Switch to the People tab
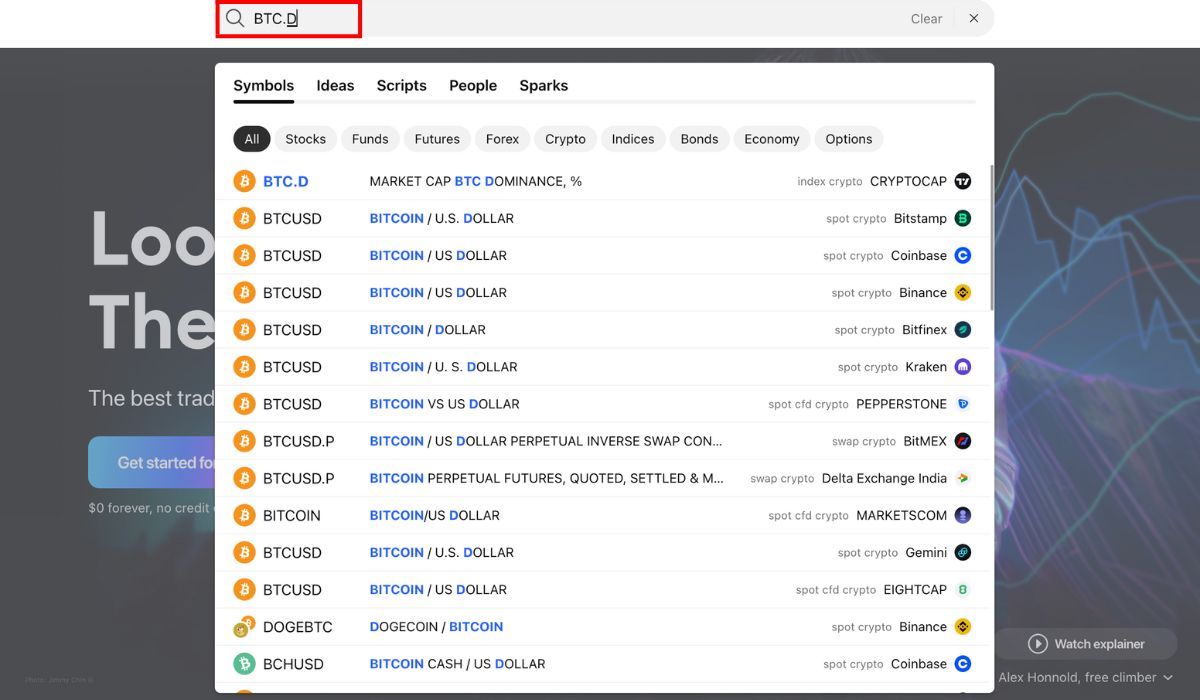Image resolution: width=1200 pixels, height=700 pixels. [473, 86]
